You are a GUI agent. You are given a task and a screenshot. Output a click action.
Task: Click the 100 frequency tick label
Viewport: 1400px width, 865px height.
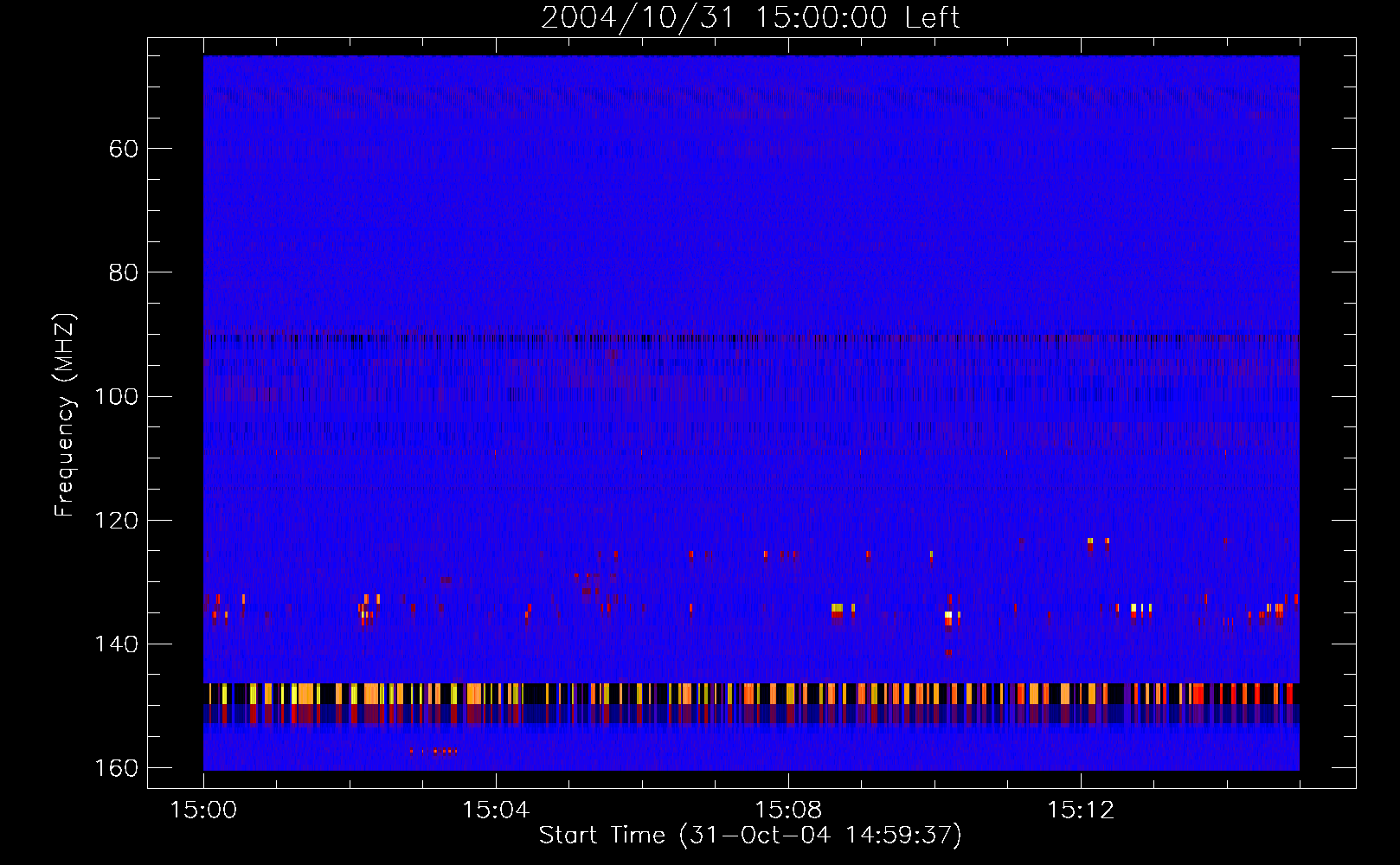tap(116, 396)
